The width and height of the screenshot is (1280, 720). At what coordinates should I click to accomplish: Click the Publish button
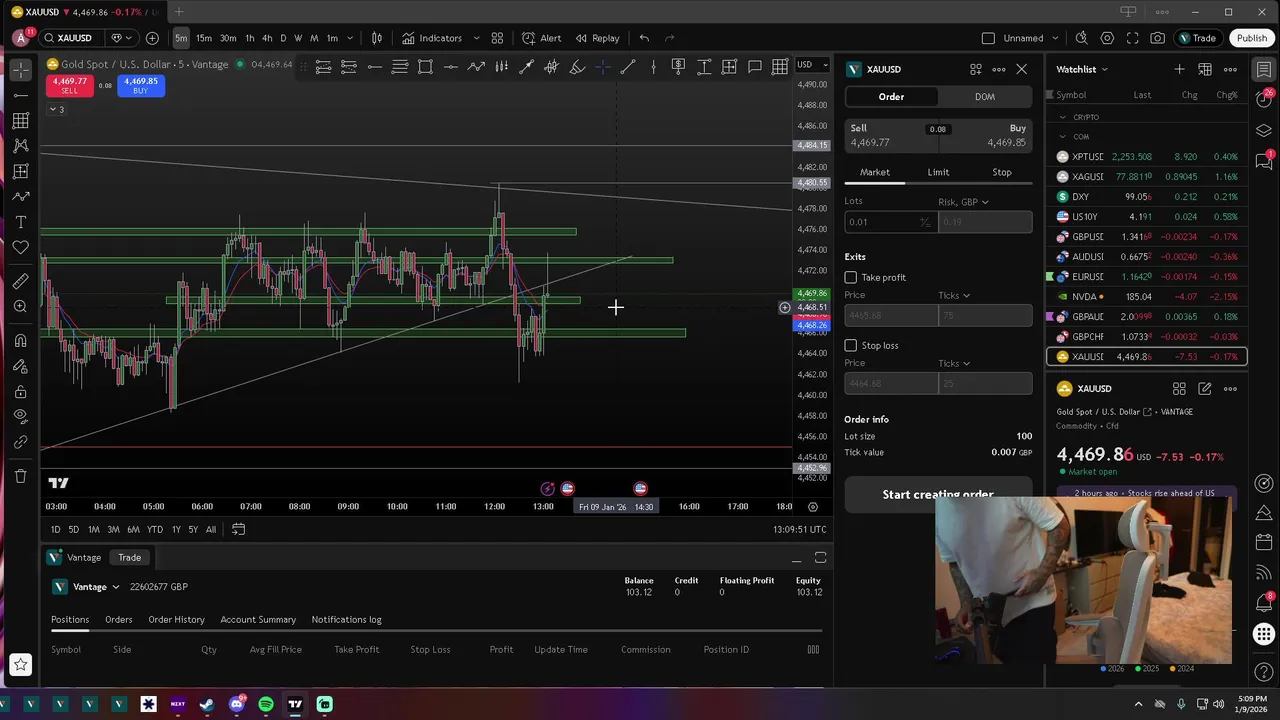tap(1251, 38)
